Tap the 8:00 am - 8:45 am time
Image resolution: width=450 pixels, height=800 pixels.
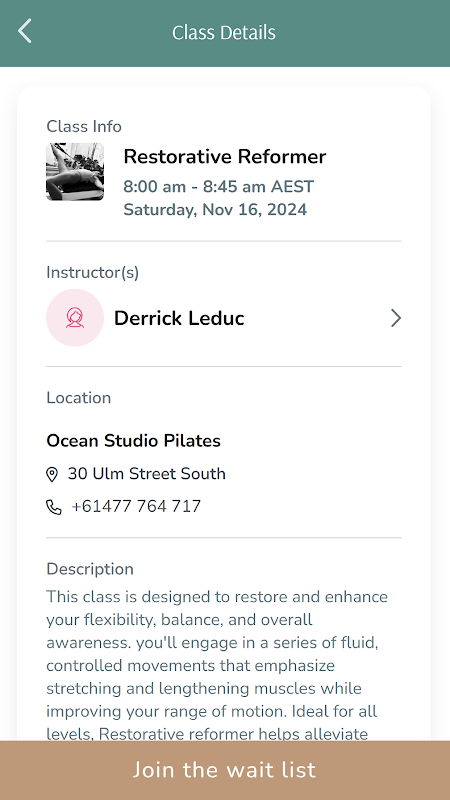[x=219, y=187]
